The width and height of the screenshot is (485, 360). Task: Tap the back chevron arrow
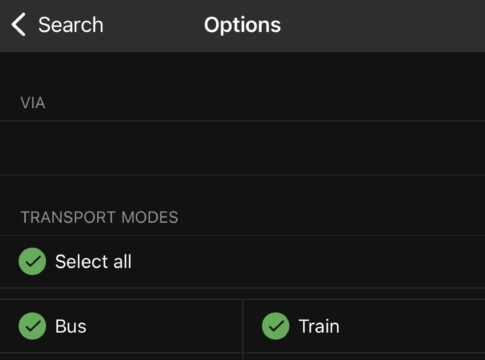coord(19,25)
